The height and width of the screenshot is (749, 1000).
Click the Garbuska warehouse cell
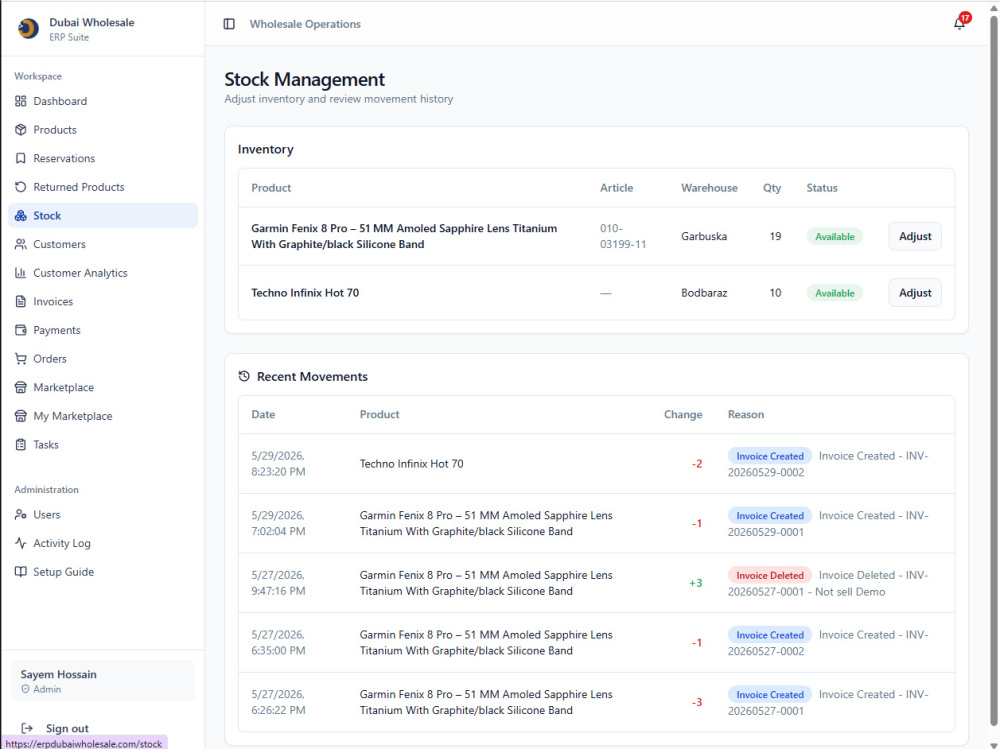pyautogui.click(x=704, y=236)
